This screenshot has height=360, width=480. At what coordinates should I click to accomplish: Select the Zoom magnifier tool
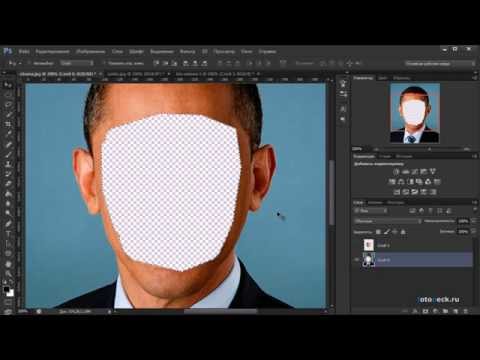(x=8, y=274)
